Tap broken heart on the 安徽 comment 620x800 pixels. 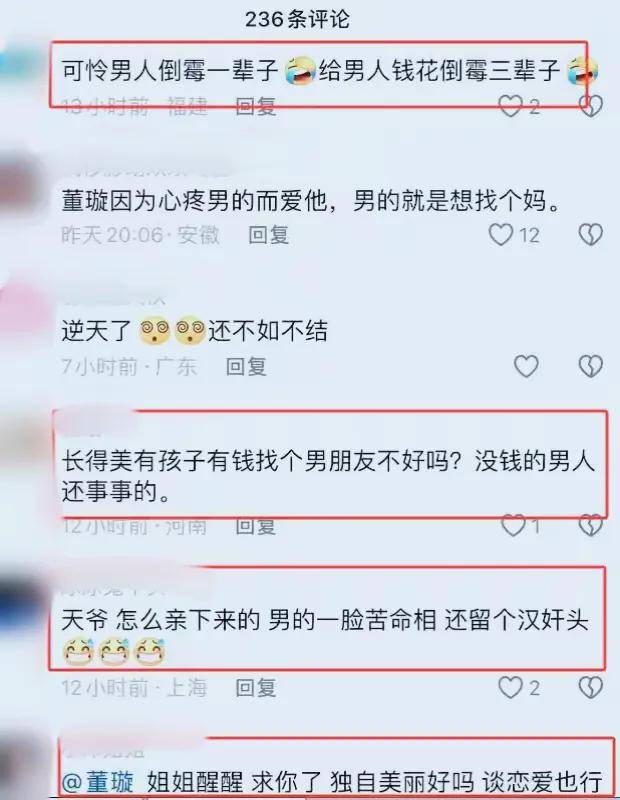click(591, 235)
